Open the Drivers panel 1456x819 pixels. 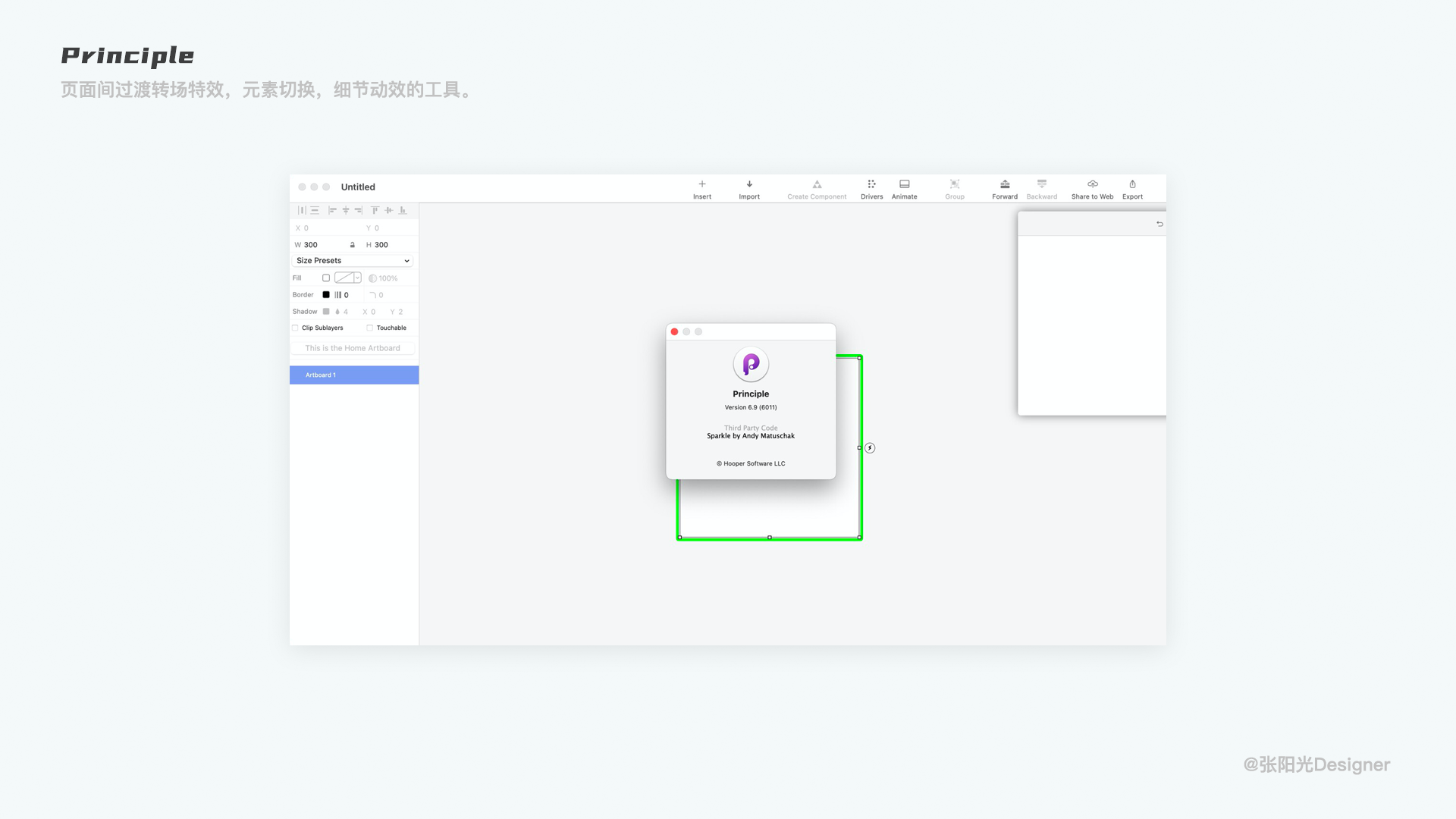(871, 184)
